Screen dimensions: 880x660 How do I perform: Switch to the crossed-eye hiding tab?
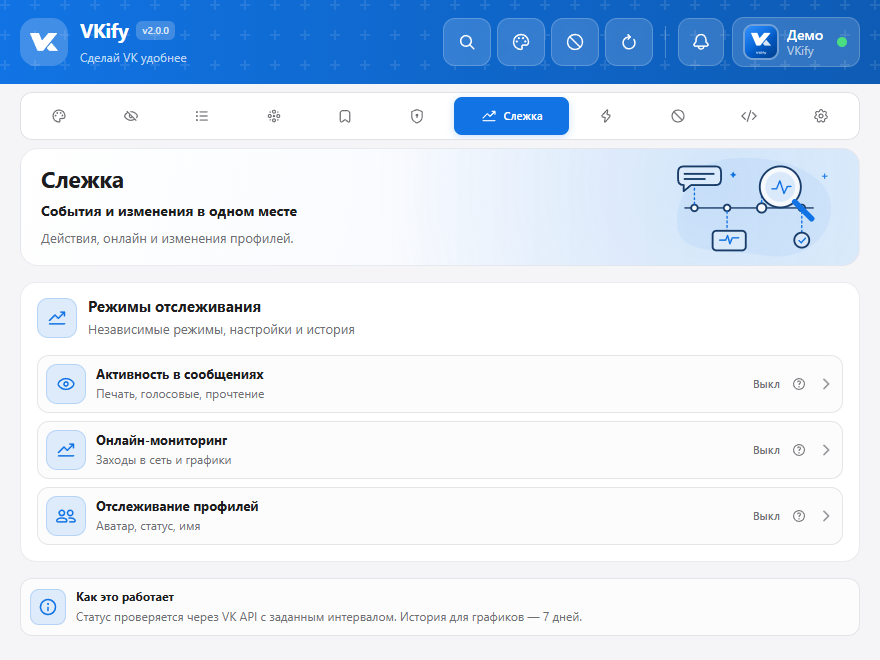coord(131,116)
